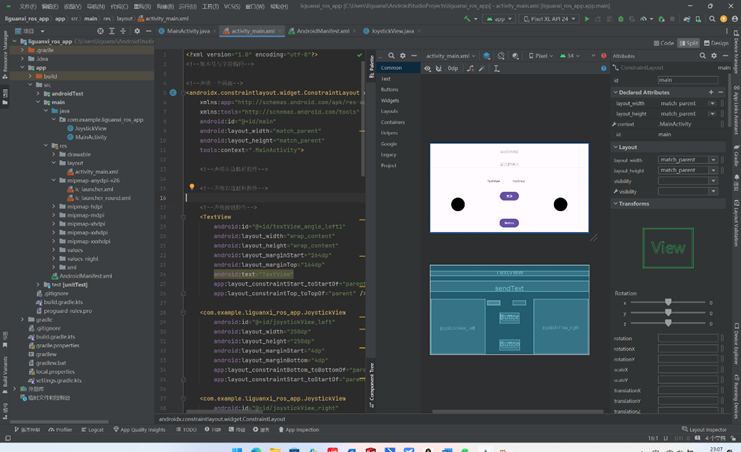741x452 pixels.
Task: Adjust the rotation z slider
Action: click(668, 323)
